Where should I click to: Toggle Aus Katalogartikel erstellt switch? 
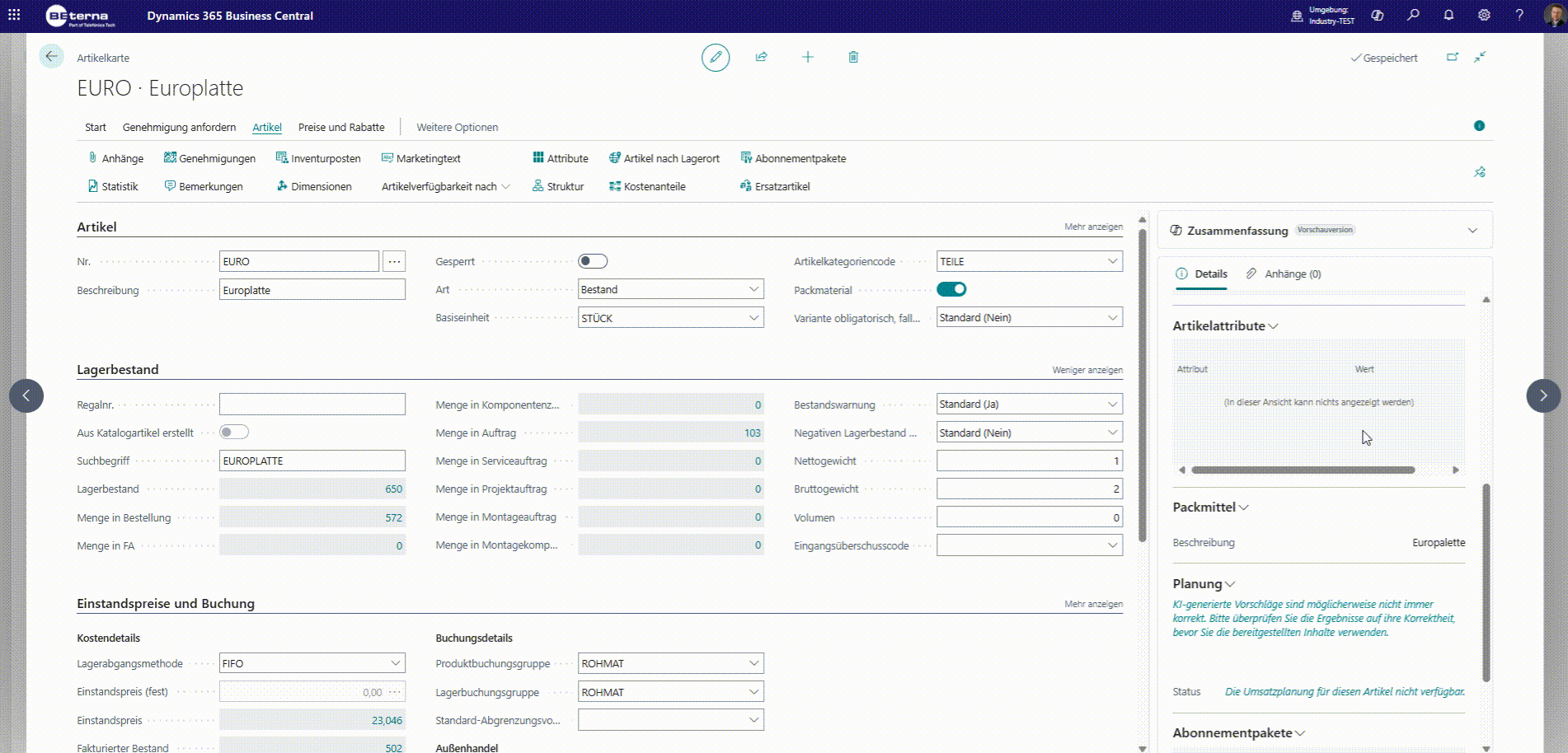[x=234, y=433]
